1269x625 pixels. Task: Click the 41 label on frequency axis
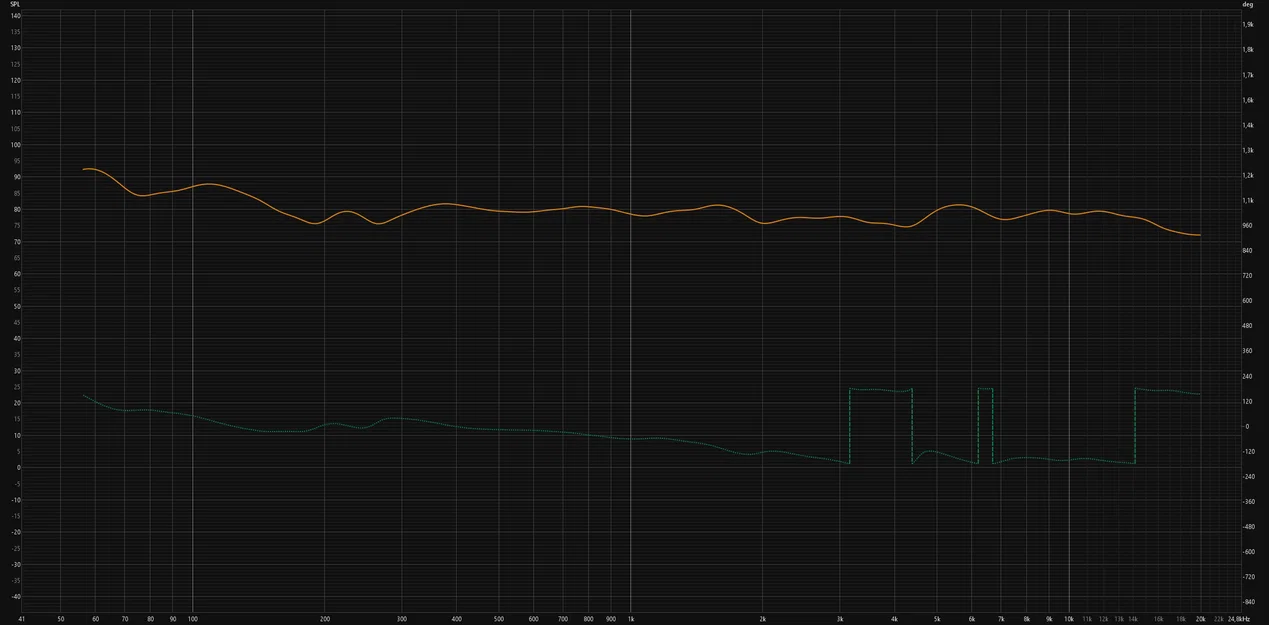(x=22, y=619)
